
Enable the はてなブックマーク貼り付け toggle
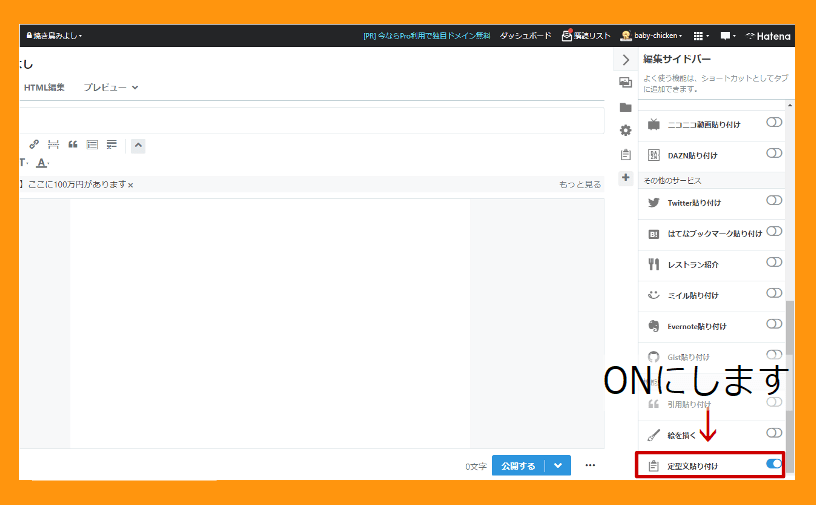(x=774, y=231)
